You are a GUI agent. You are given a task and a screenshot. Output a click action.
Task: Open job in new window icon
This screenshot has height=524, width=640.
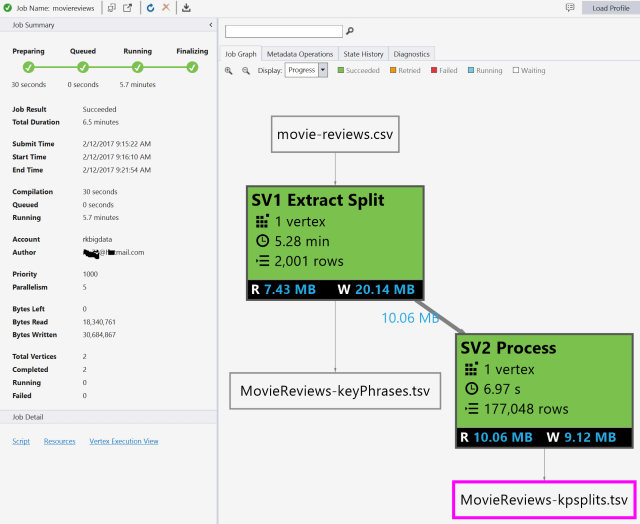127,8
